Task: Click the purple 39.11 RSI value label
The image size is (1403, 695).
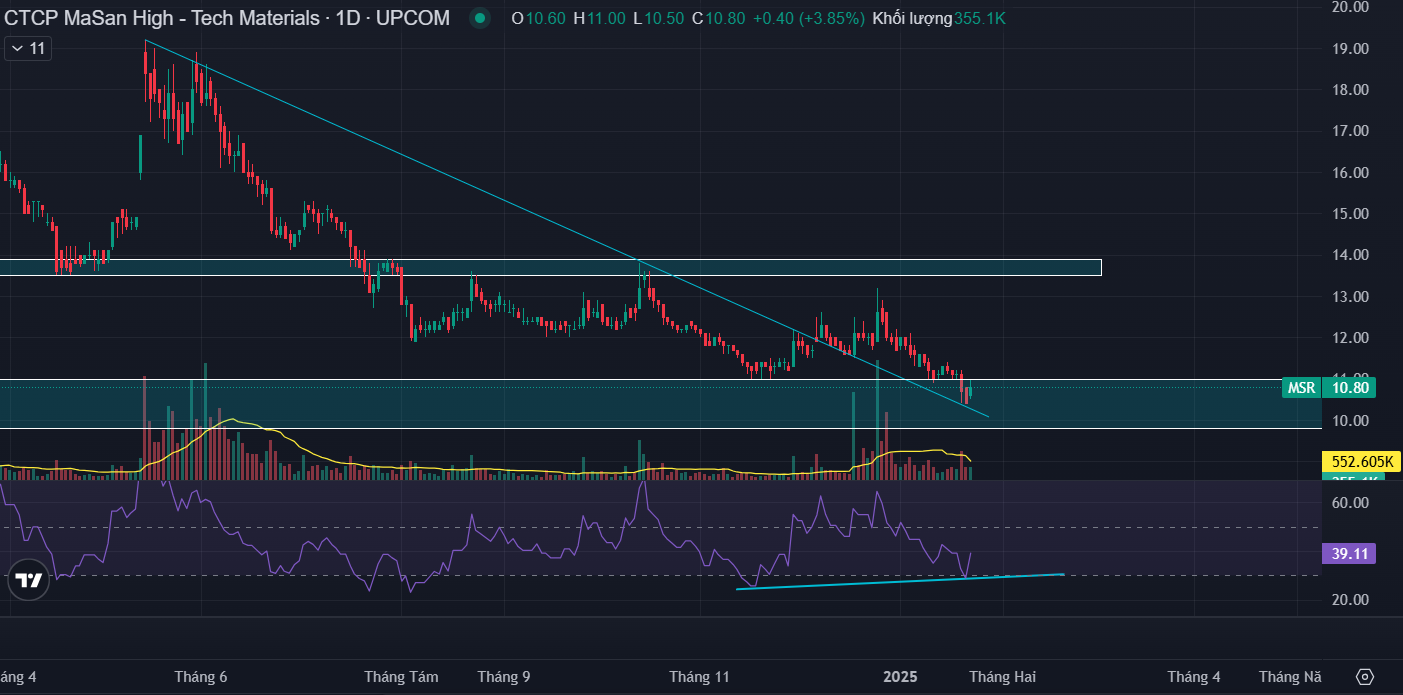Action: [x=1349, y=553]
